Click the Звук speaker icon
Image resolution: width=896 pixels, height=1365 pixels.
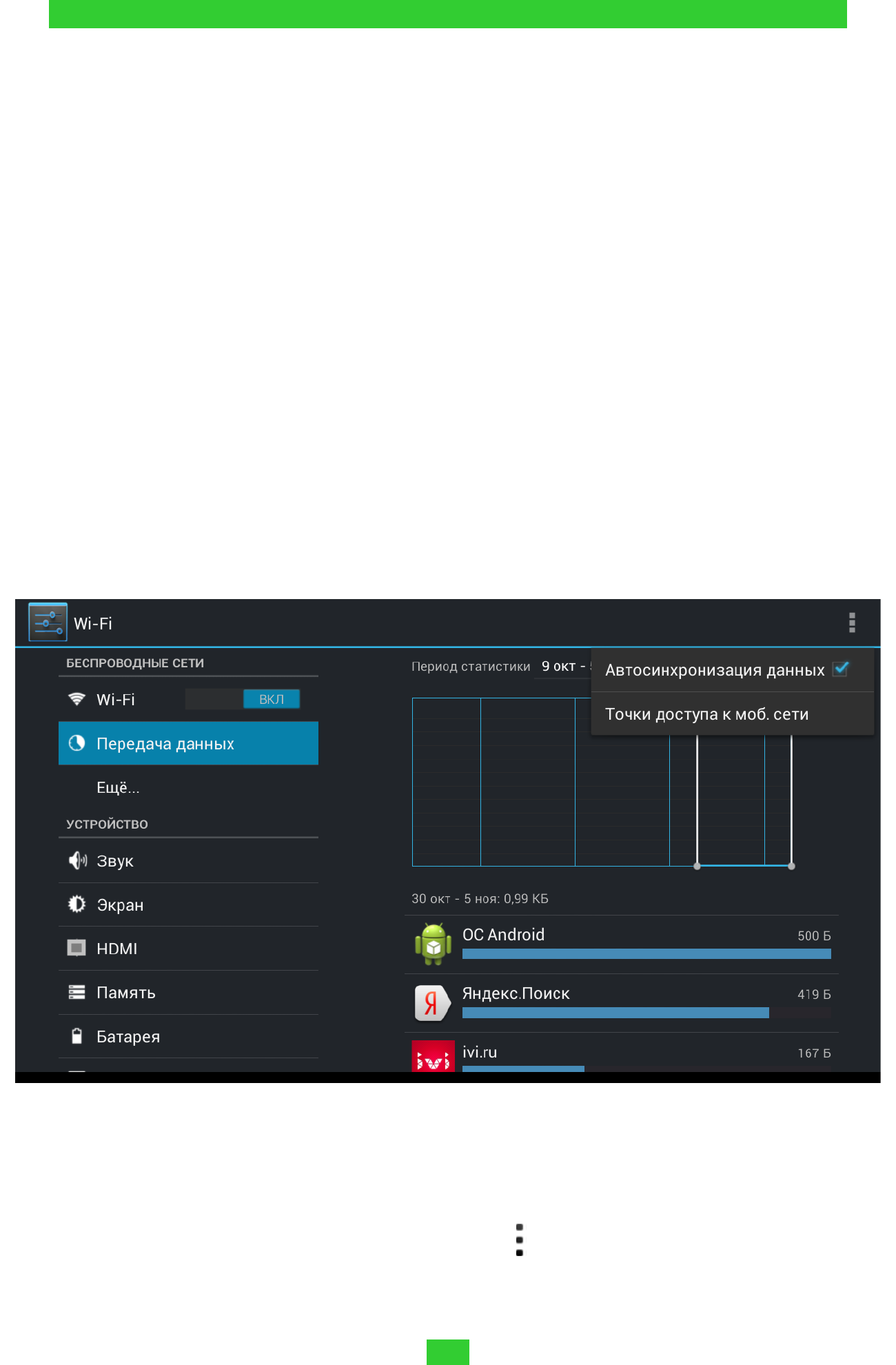point(77,860)
